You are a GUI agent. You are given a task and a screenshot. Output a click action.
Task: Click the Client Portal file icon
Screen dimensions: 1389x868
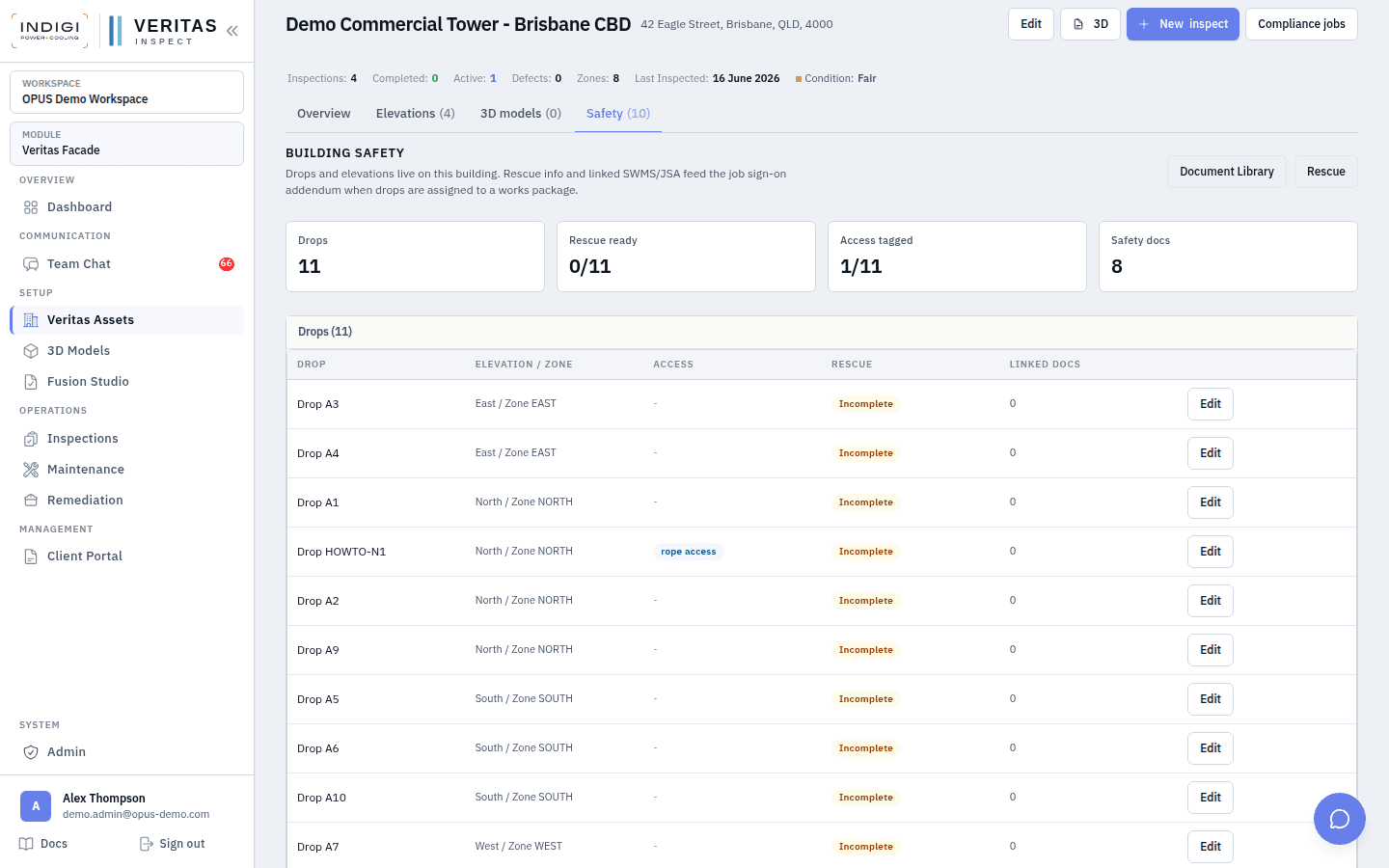pos(31,556)
